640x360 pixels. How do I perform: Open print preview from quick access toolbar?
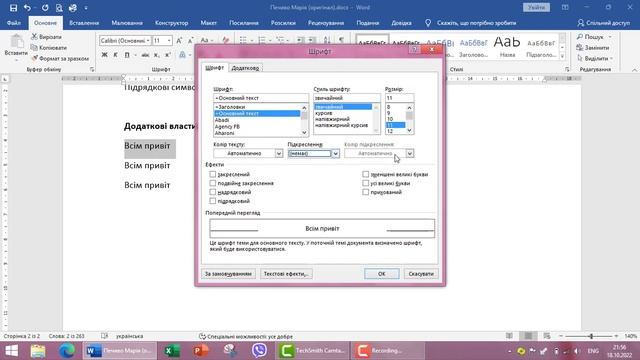click(59, 8)
